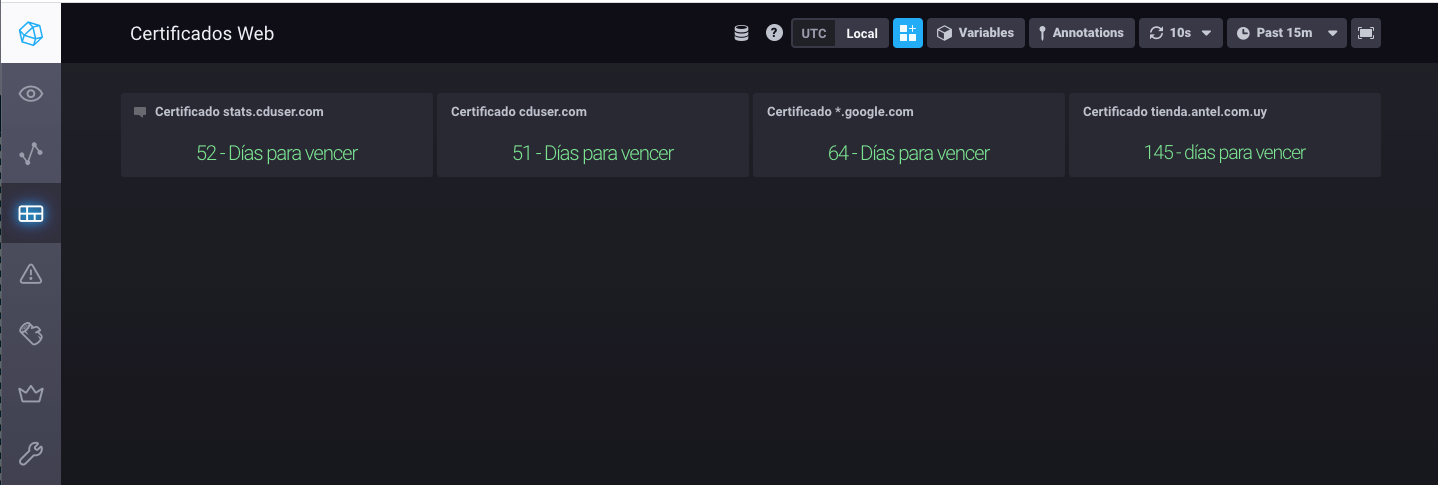1438x485 pixels.
Task: Click the Certificado stats.cduser.com cell title
Action: tap(239, 112)
